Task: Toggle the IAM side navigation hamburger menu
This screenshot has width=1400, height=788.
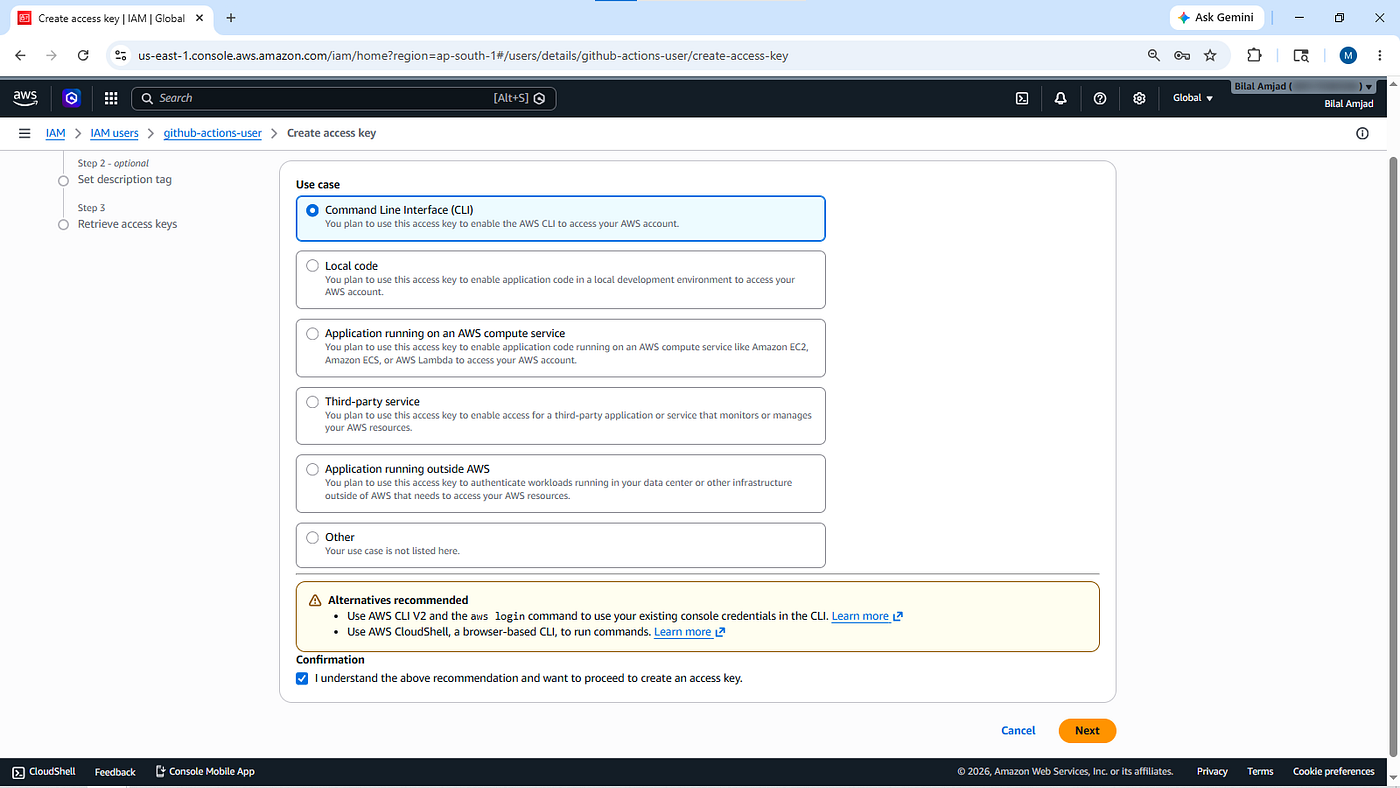Action: point(25,133)
